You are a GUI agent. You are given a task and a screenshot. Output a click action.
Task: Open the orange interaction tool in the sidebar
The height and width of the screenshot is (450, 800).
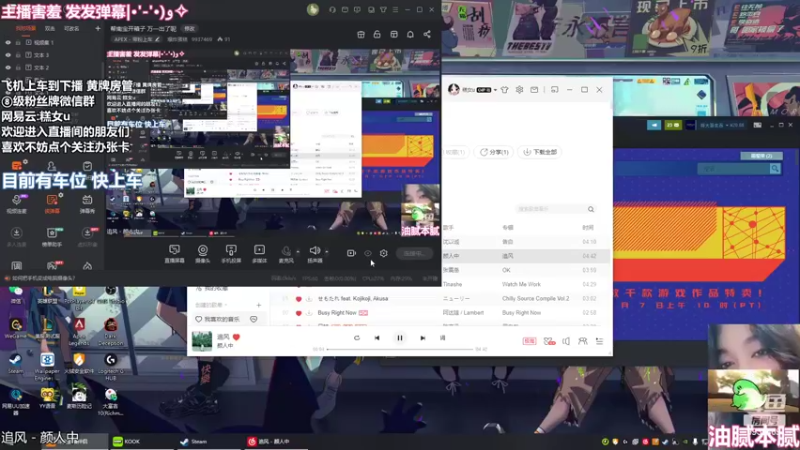(52, 204)
